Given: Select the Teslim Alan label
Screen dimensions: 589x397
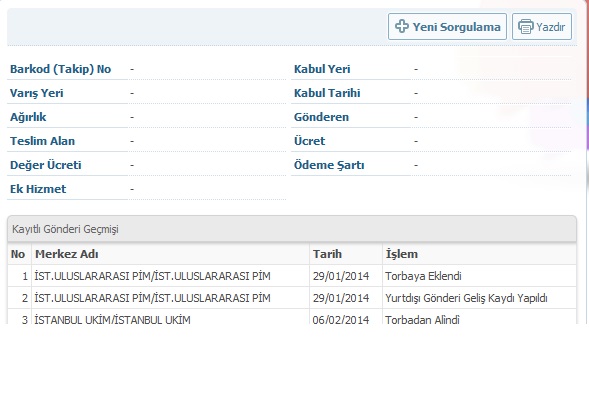Looking at the screenshot, I should (42, 141).
